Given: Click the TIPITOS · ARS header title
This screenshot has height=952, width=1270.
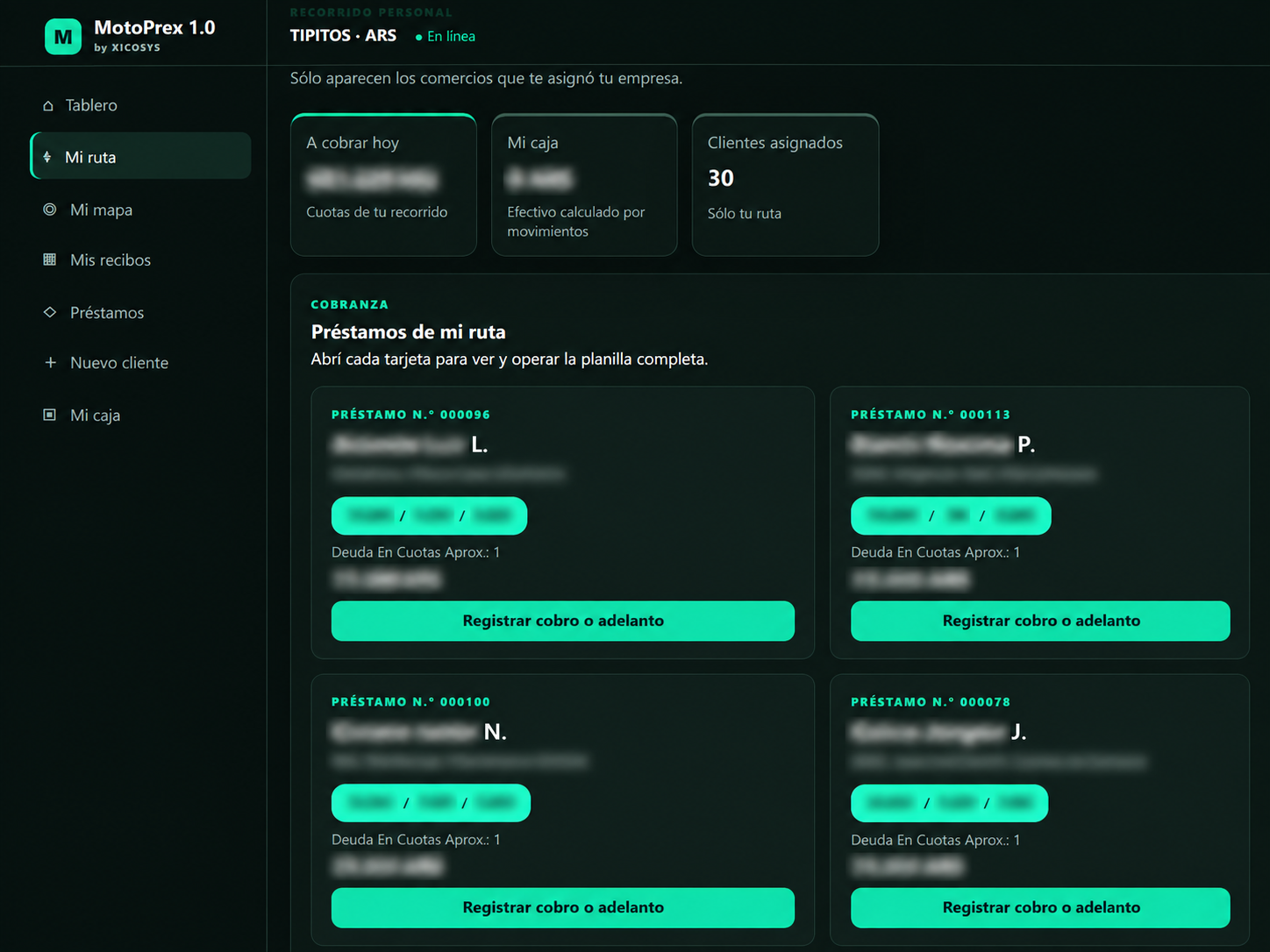Looking at the screenshot, I should pos(343,36).
